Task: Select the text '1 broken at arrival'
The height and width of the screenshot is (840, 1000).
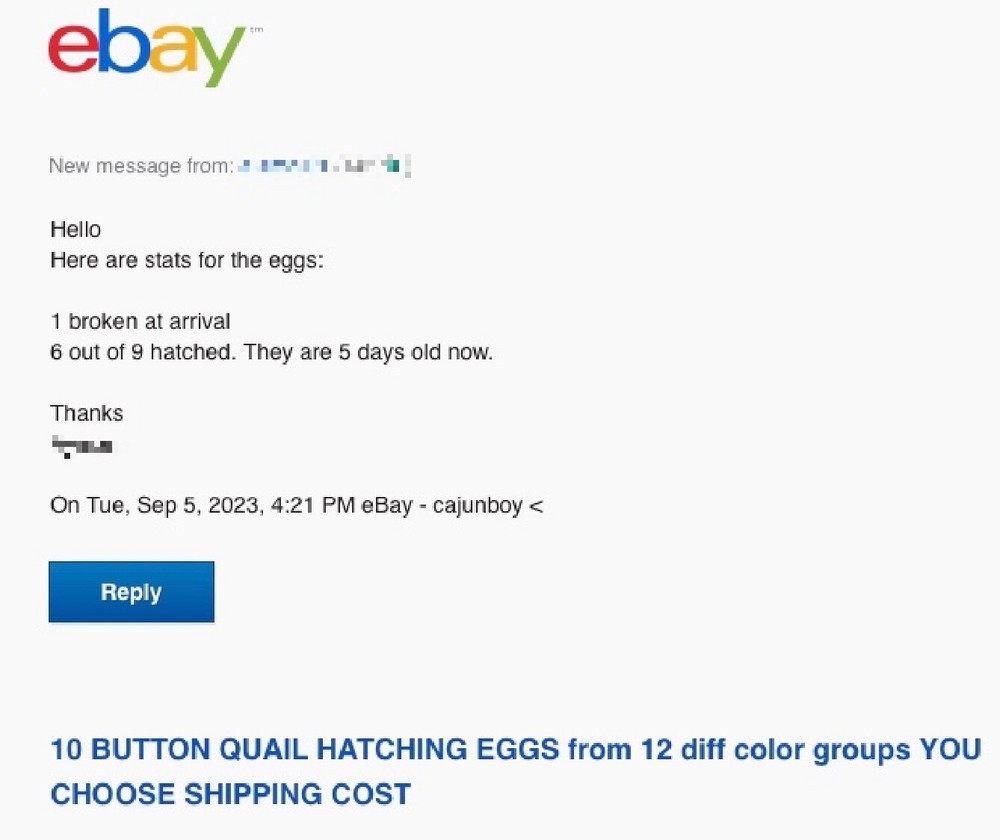Action: [140, 321]
